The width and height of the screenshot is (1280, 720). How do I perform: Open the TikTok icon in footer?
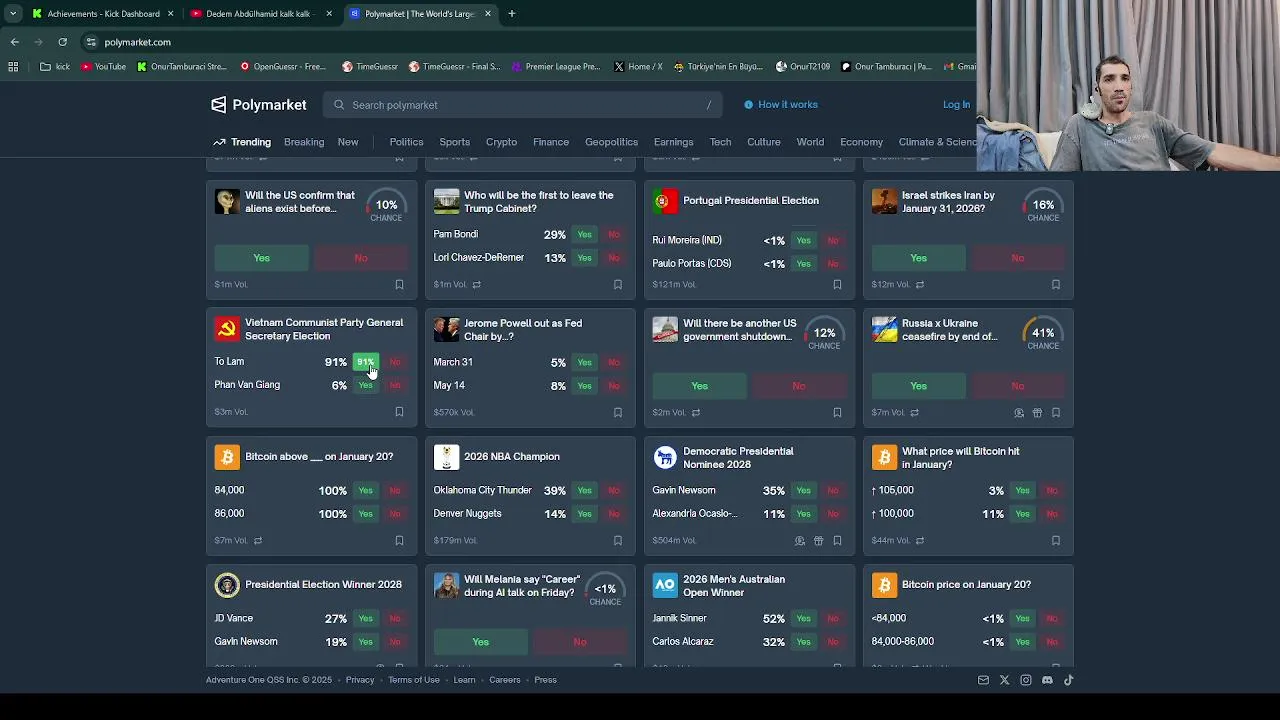point(1068,680)
